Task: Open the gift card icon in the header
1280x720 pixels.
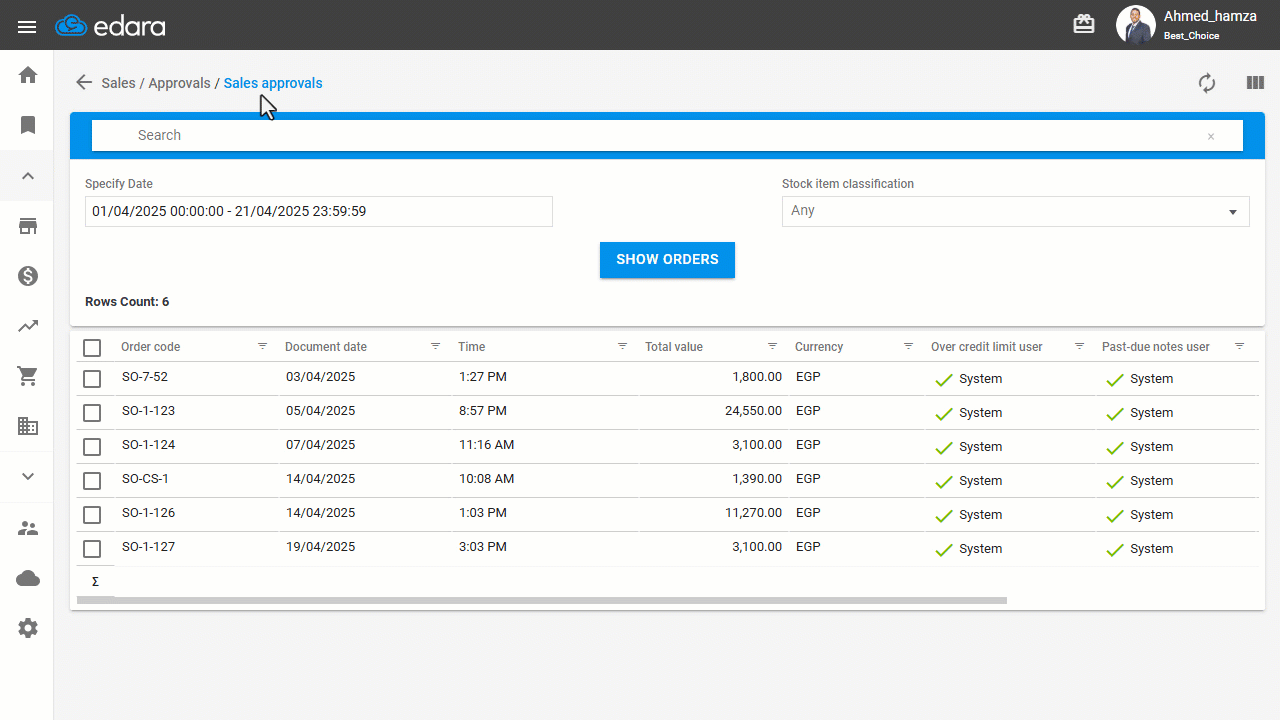Action: pos(1084,25)
